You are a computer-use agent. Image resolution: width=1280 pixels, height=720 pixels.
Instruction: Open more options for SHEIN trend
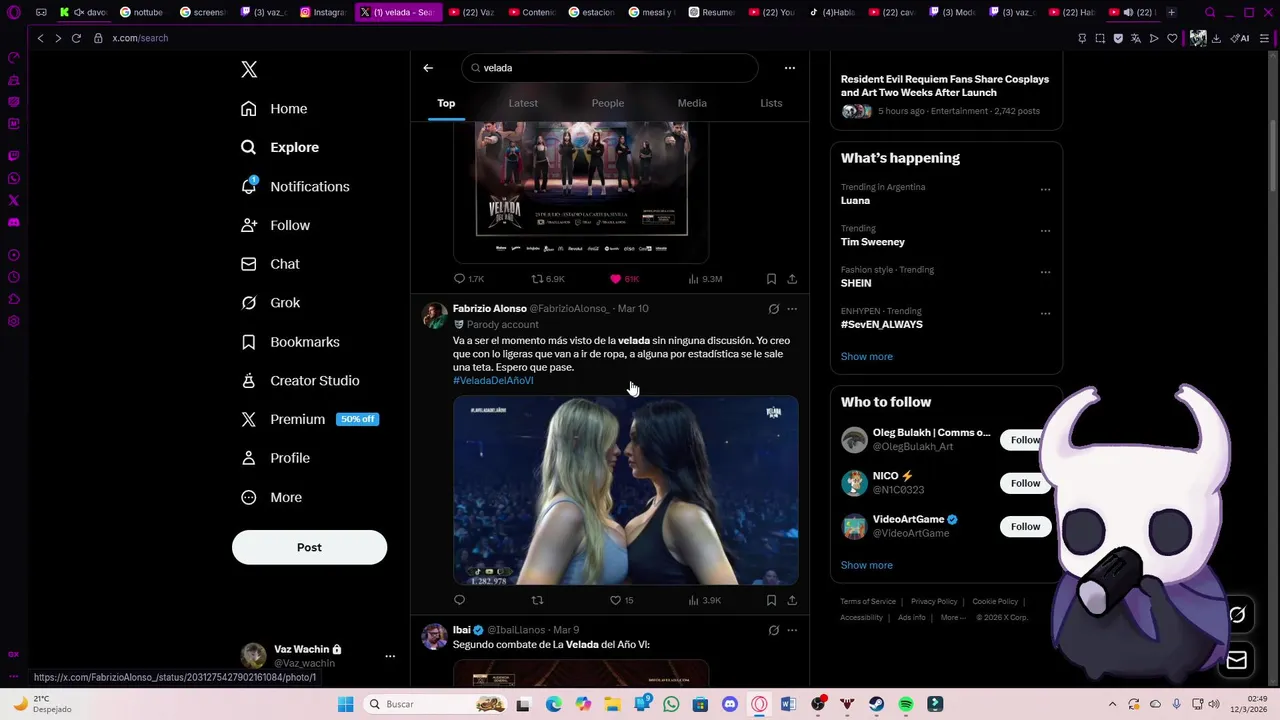click(1045, 272)
